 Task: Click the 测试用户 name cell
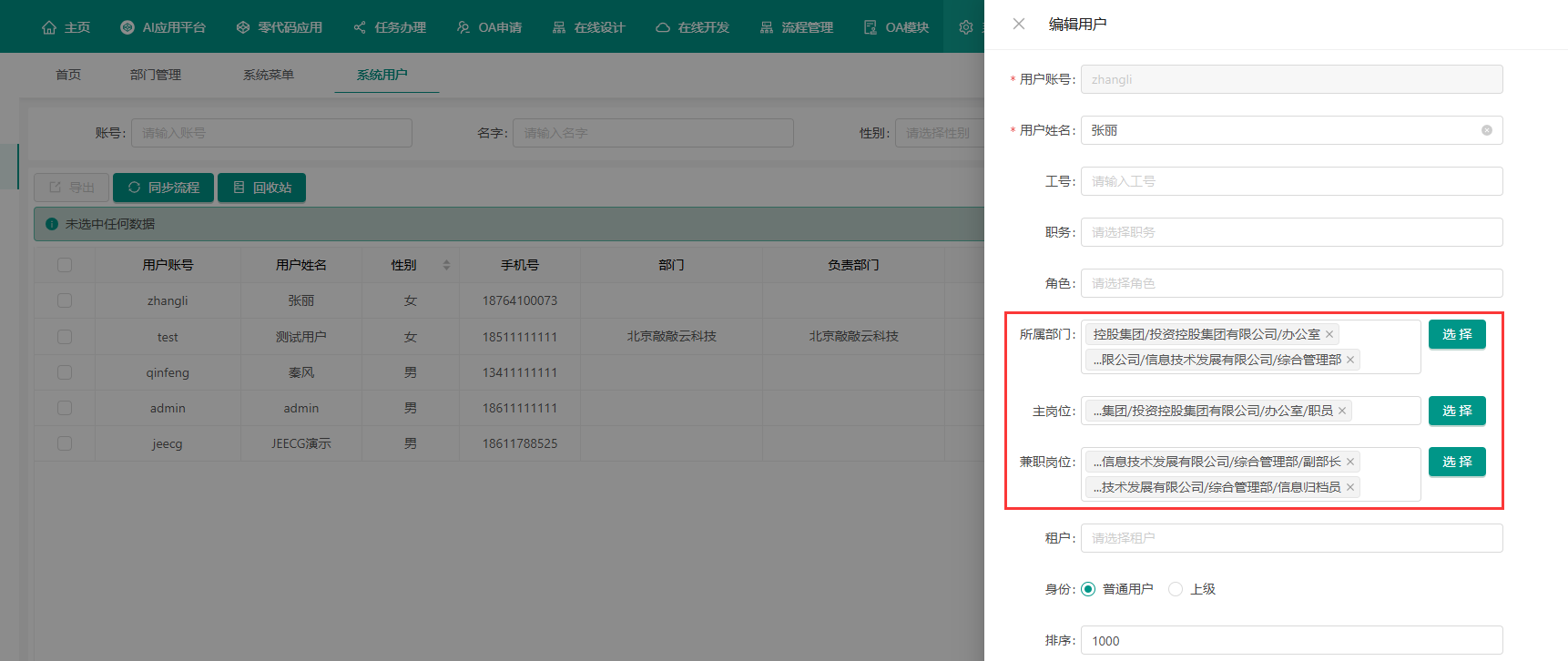[x=301, y=337]
